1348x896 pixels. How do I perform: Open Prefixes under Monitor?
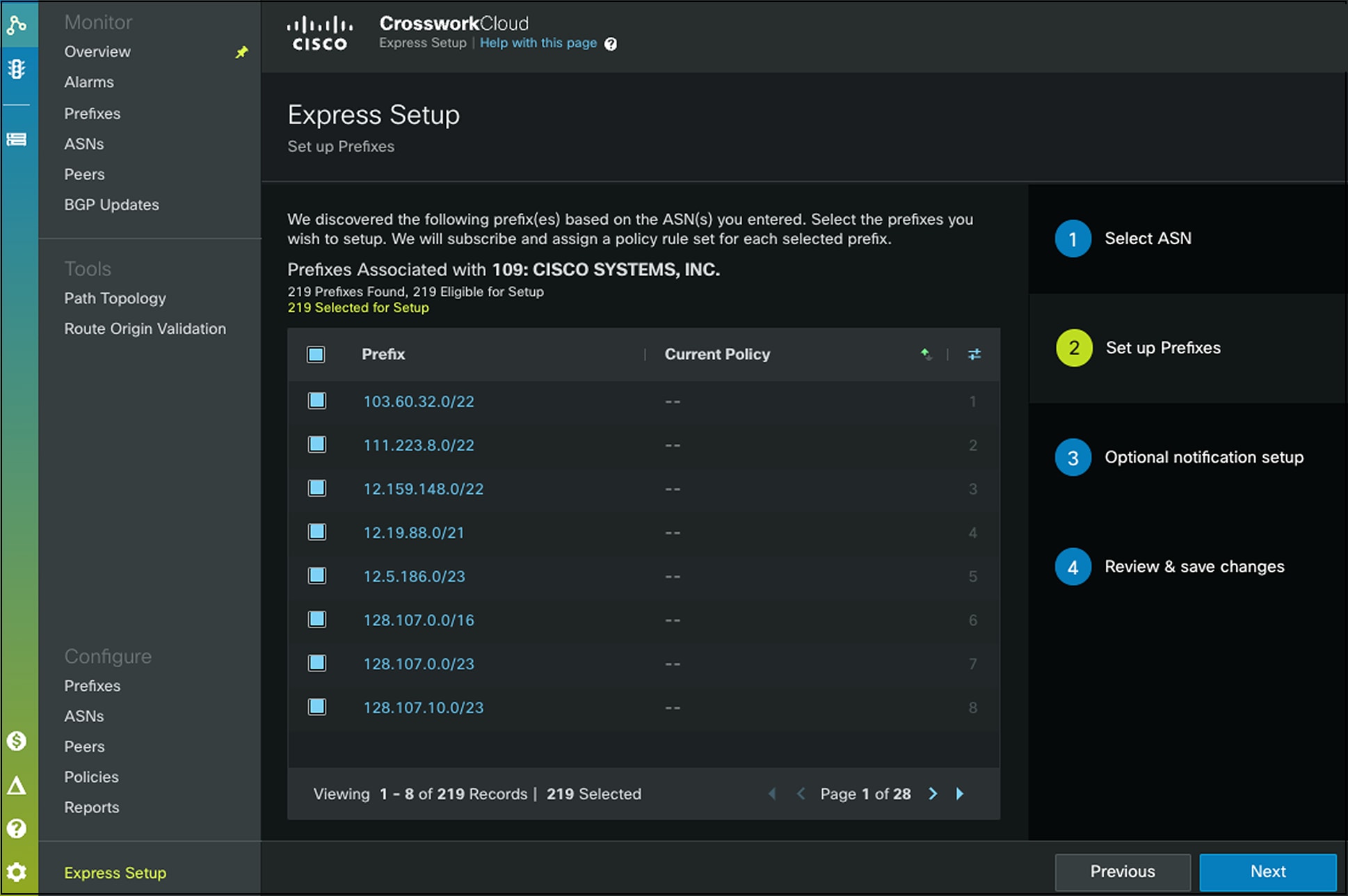(x=93, y=113)
